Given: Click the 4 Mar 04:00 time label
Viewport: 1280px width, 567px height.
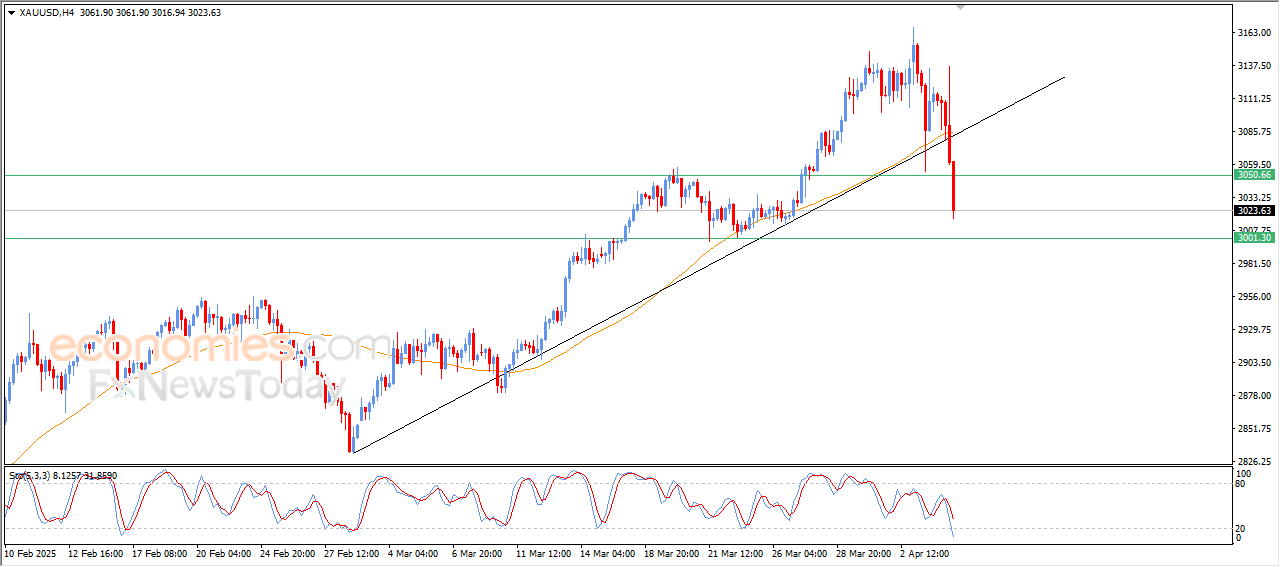Looking at the screenshot, I should click(x=413, y=552).
